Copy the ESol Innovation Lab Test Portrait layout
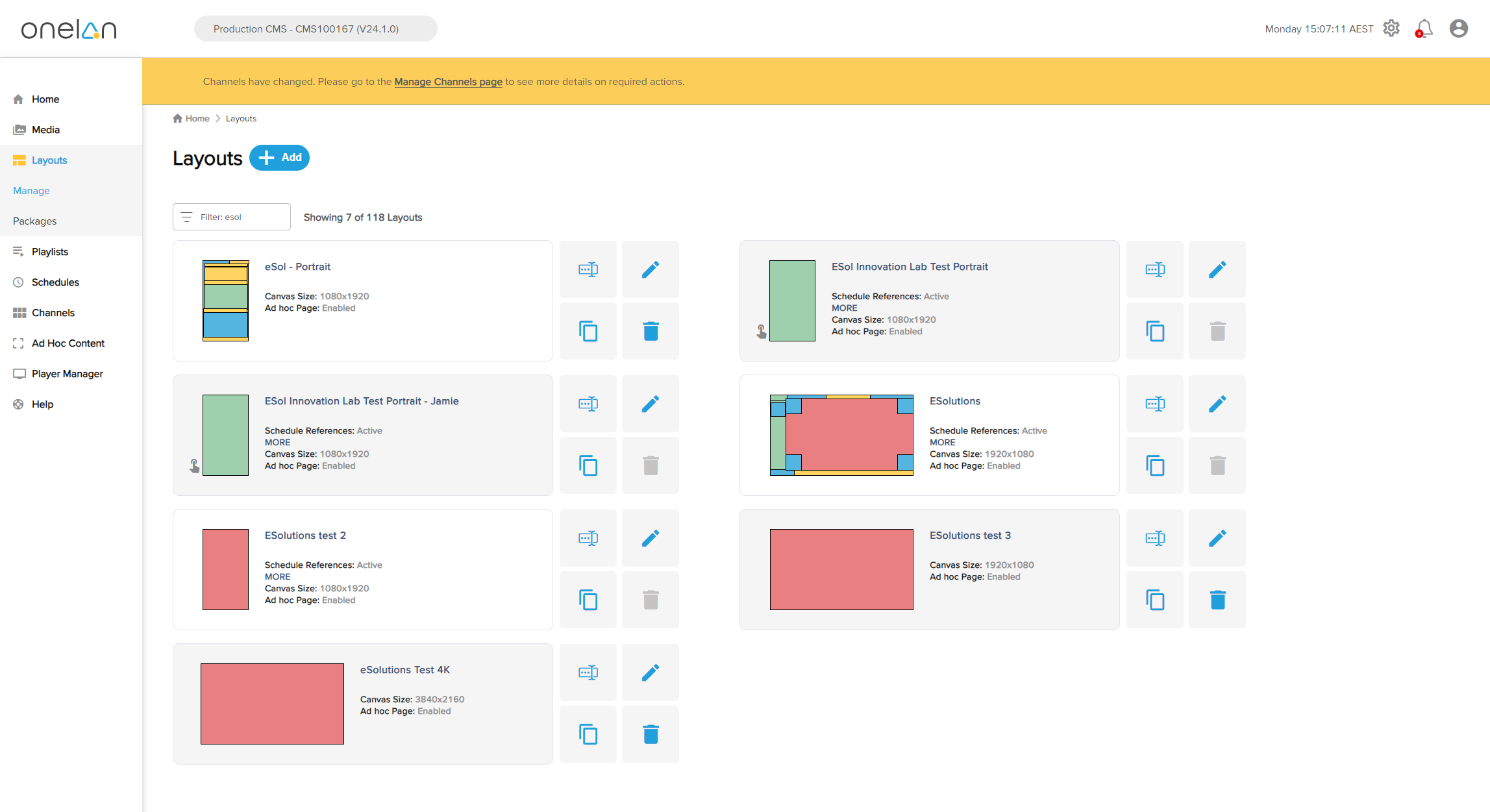 click(x=1154, y=331)
